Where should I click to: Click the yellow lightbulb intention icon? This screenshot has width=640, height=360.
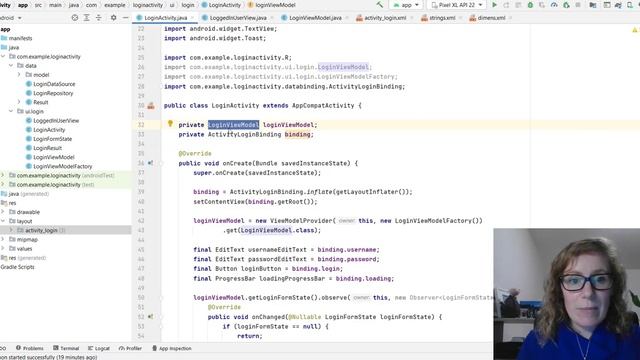coord(170,123)
